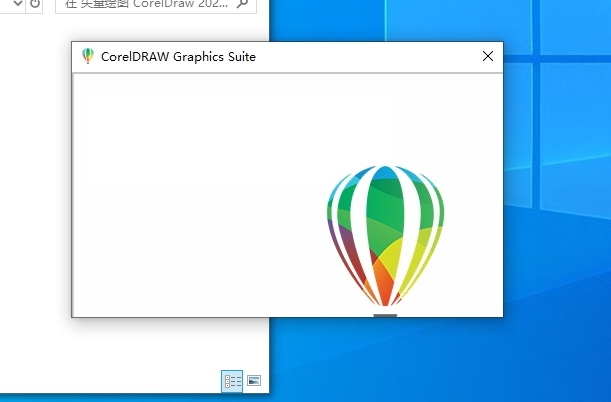The width and height of the screenshot is (611, 402).
Task: Click the blue top stripe of balloon
Action: [385, 171]
